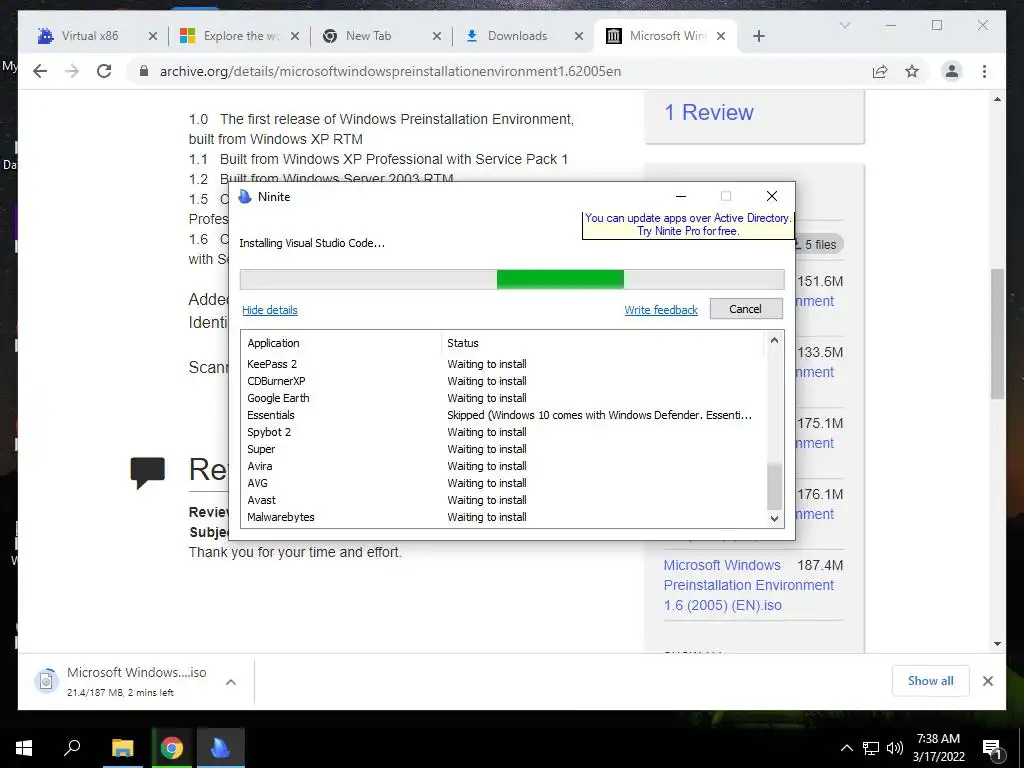Click the Ninite install progress bar

[512, 280]
